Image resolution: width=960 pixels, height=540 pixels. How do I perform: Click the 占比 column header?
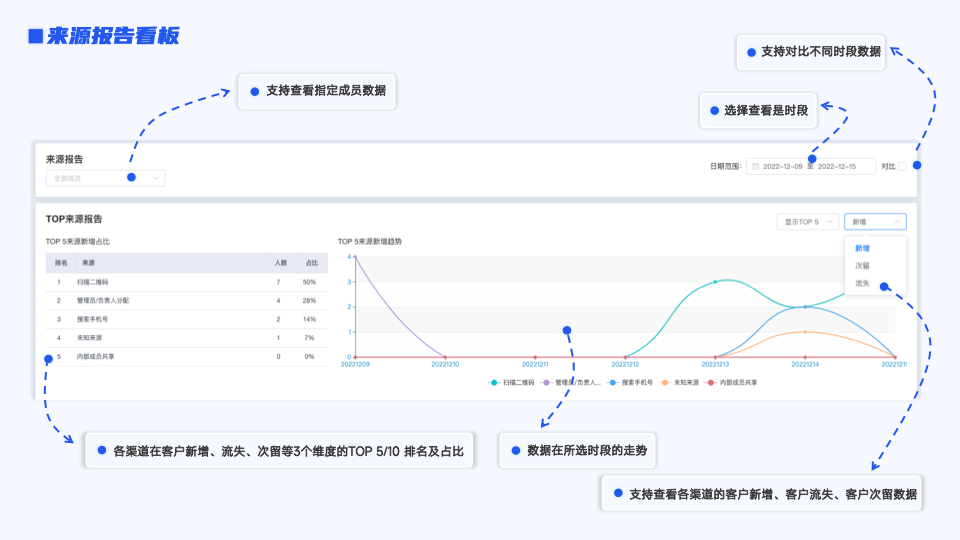coord(311,263)
